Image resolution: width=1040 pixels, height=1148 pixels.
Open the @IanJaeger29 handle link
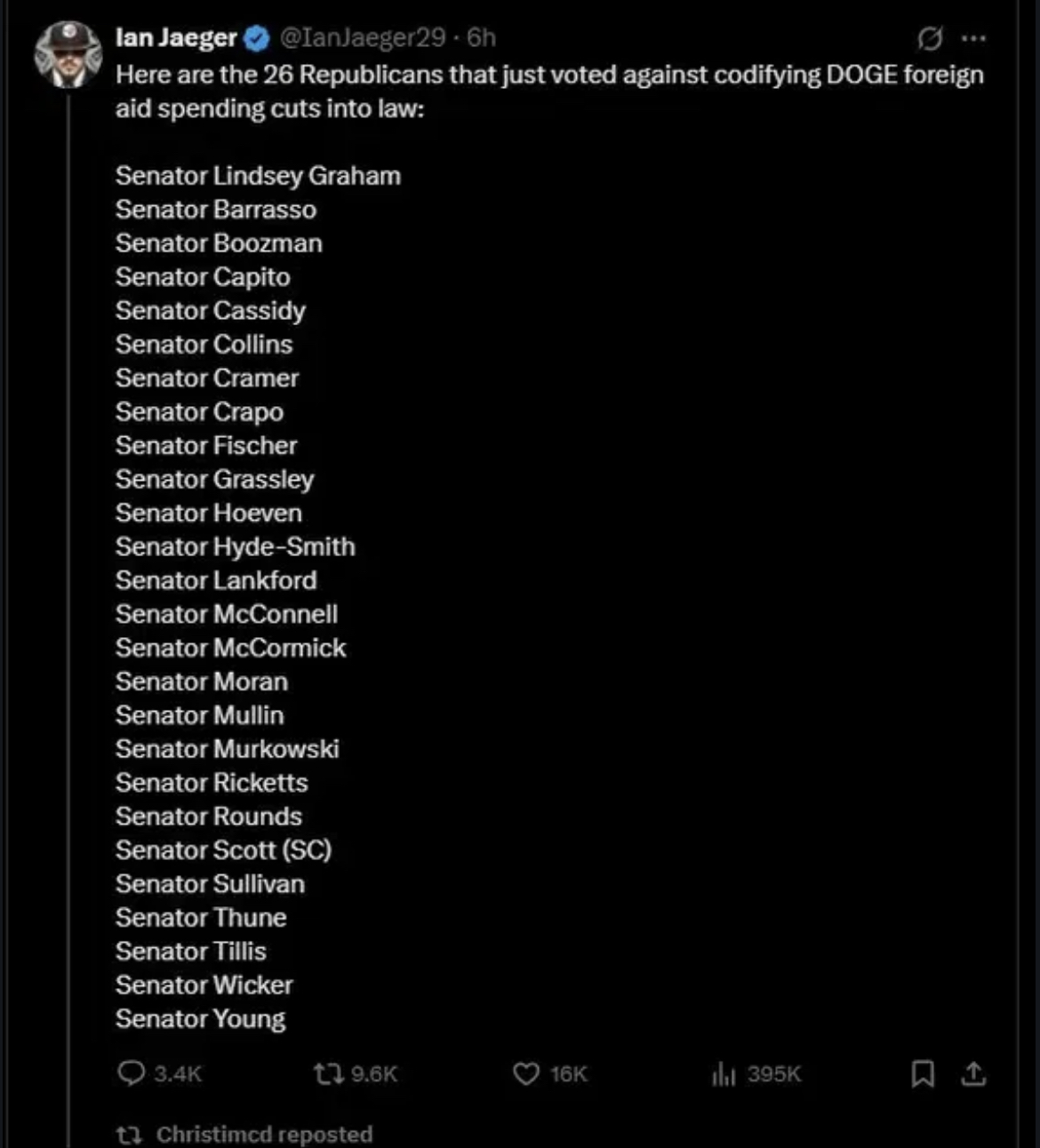click(363, 37)
